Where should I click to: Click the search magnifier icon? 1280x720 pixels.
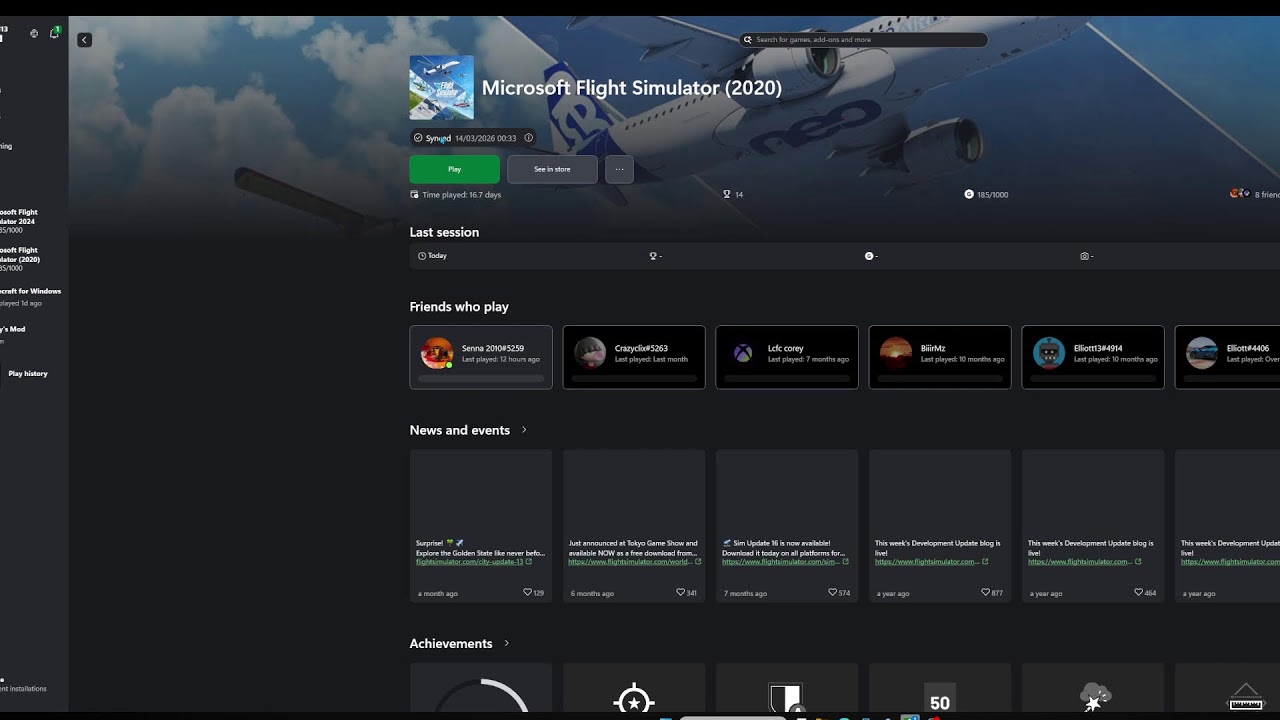(x=748, y=40)
